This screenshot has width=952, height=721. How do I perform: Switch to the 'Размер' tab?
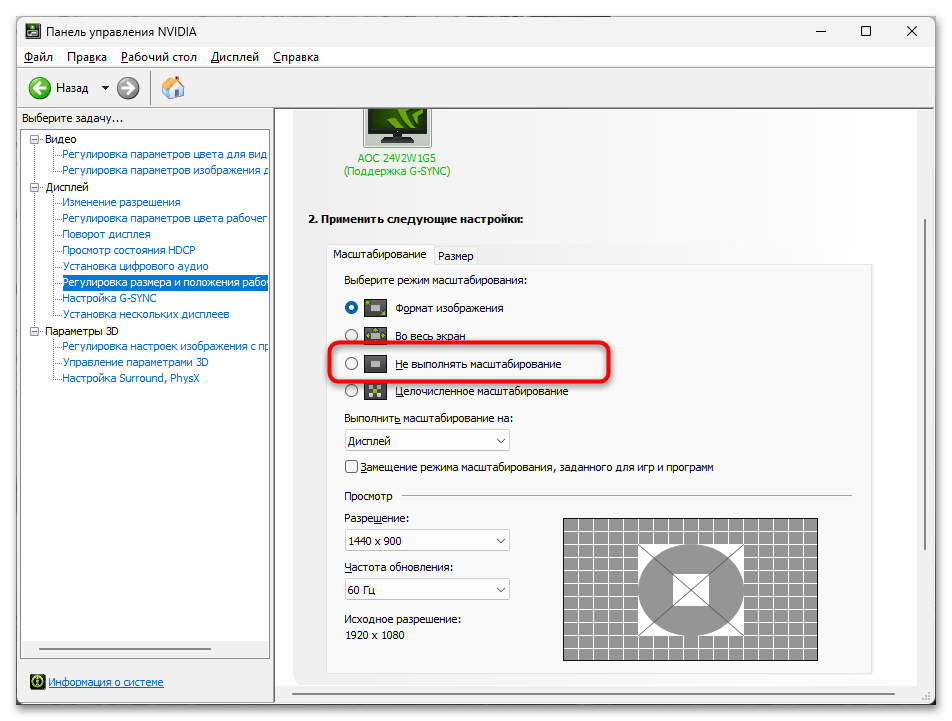(x=455, y=256)
